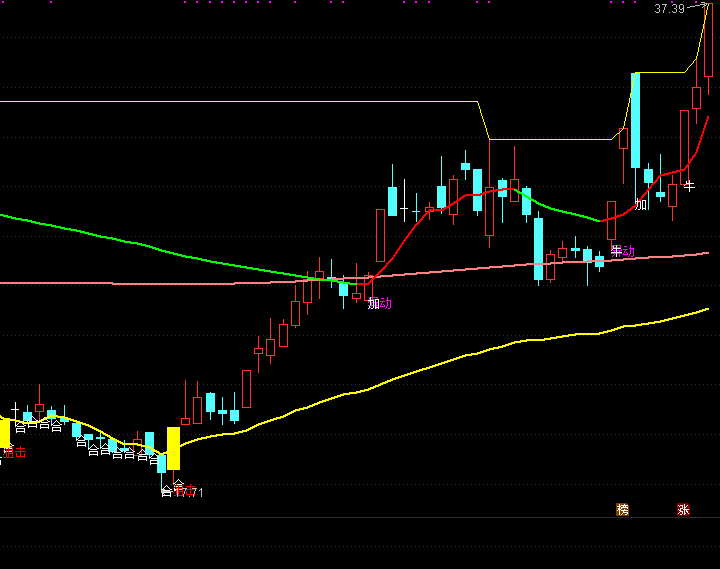Open the red 涨 marker icon
Image resolution: width=720 pixels, height=569 pixels.
(683, 509)
